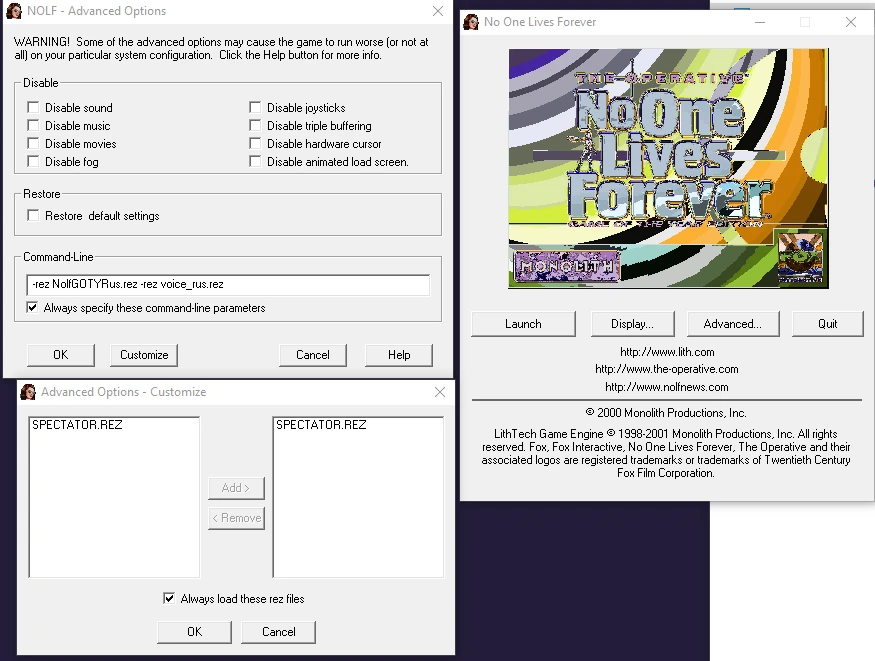This screenshot has width=875, height=661.
Task: Launch the No One Lives Forever game
Action: [523, 324]
